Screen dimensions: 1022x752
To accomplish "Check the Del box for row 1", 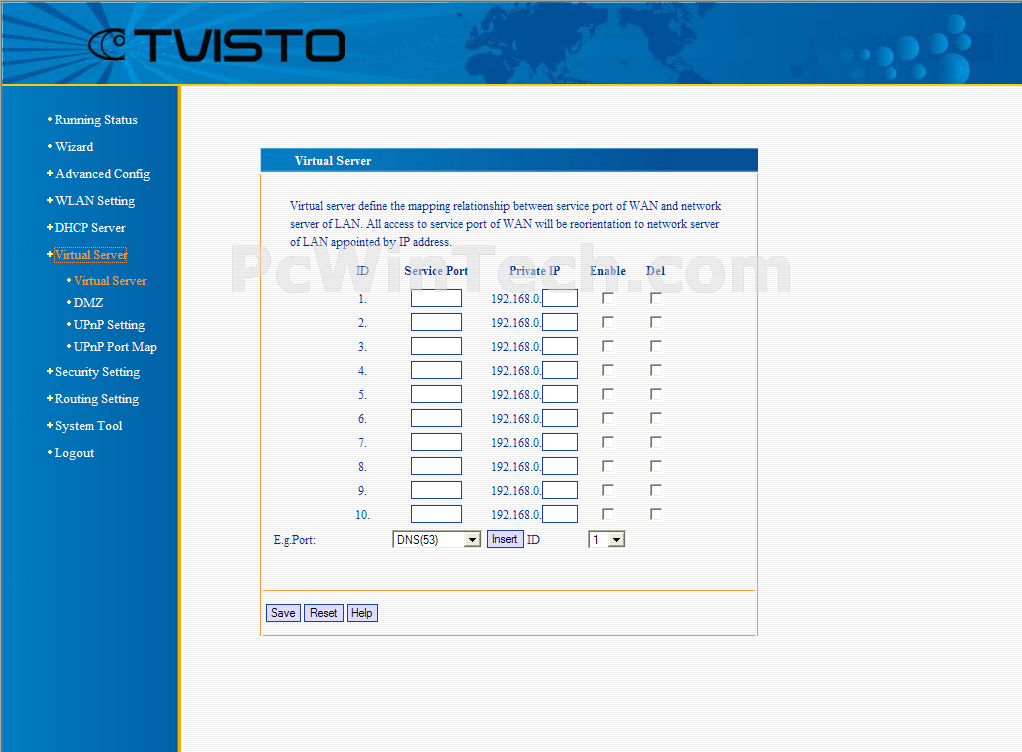I will coord(656,298).
